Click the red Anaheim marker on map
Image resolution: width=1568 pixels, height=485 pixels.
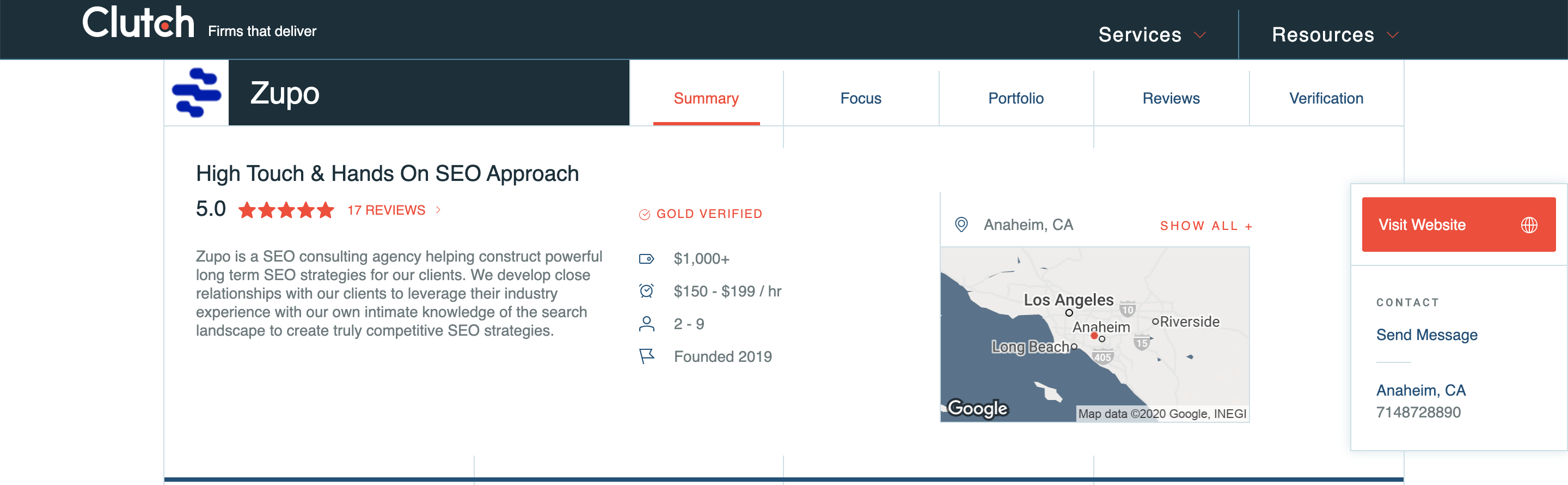(x=1094, y=336)
